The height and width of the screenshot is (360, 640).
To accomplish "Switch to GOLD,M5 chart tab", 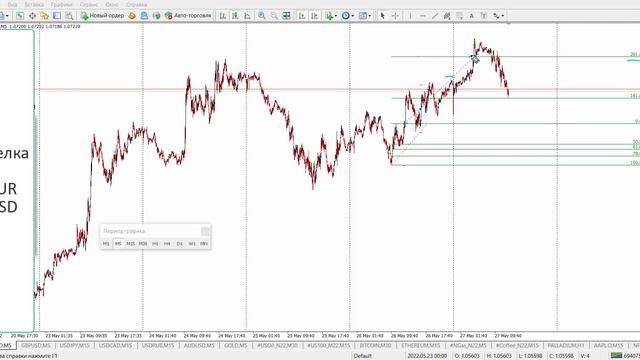I will 236,346.
